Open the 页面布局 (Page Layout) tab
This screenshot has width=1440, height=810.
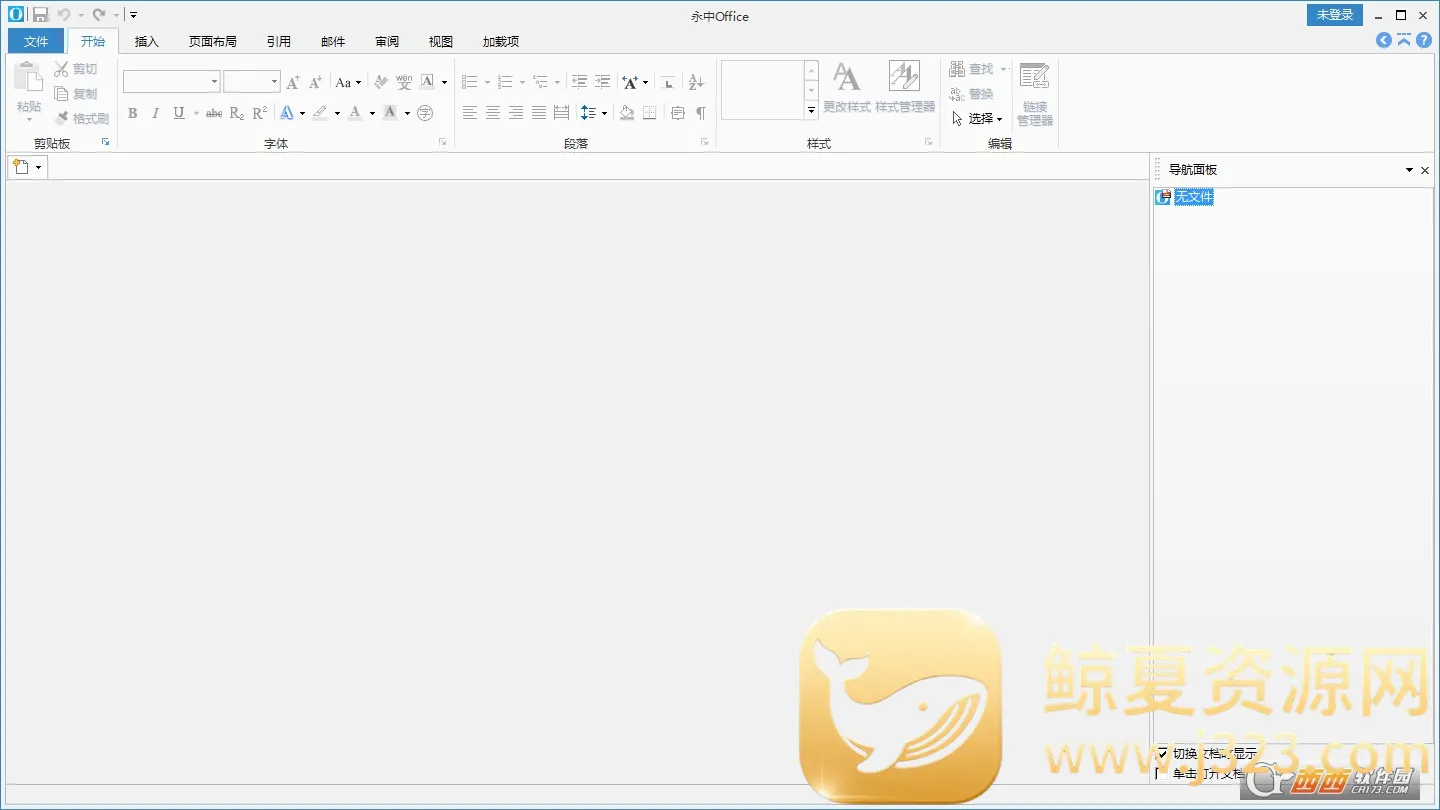click(213, 41)
